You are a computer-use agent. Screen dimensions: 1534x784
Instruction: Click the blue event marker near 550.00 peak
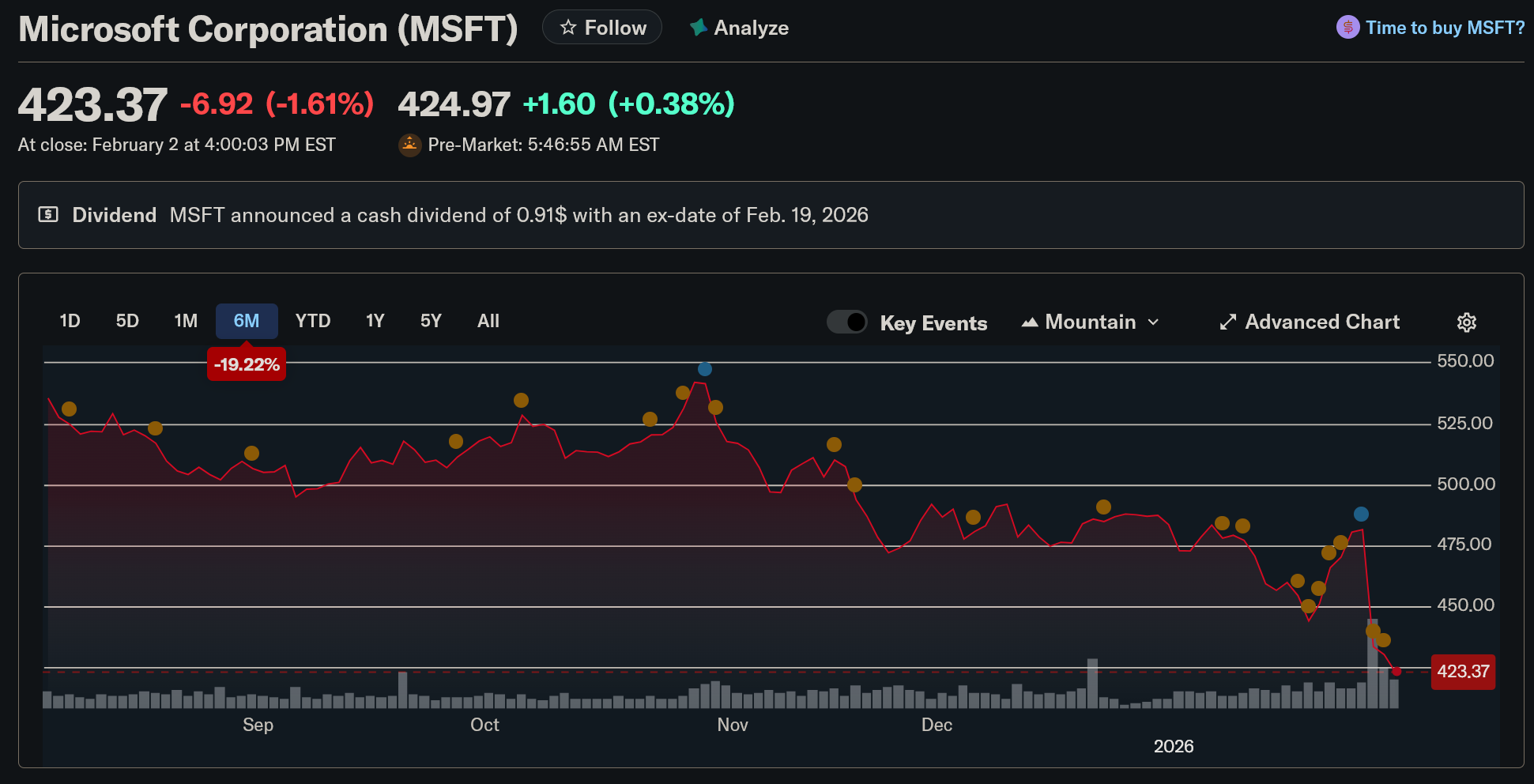705,369
